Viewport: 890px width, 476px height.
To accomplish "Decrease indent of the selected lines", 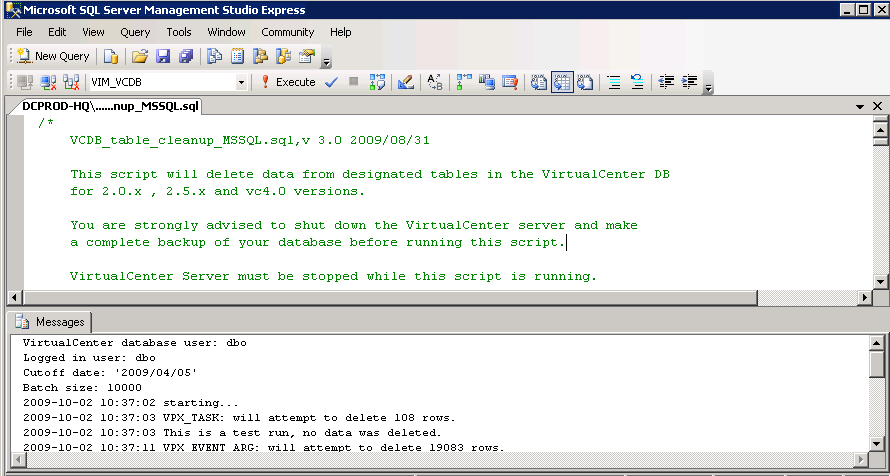I will [666, 82].
